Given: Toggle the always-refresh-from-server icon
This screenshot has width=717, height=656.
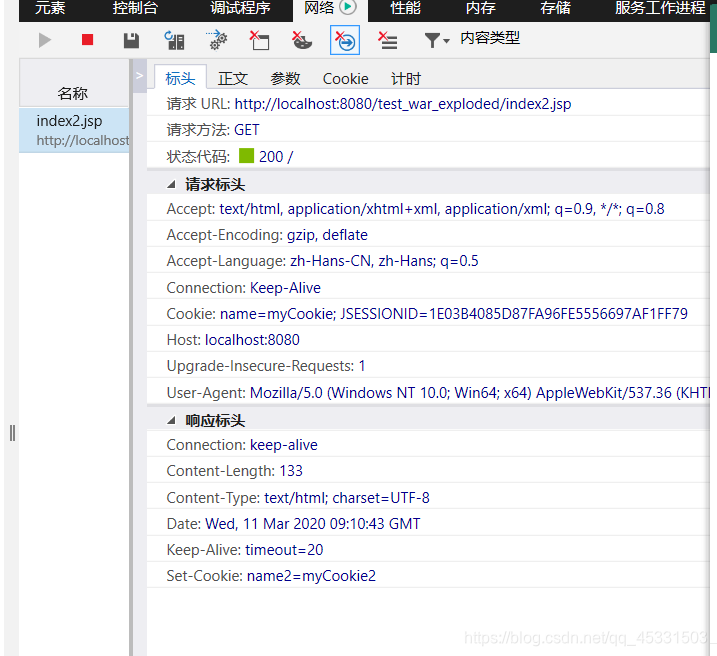Looking at the screenshot, I should click(174, 40).
